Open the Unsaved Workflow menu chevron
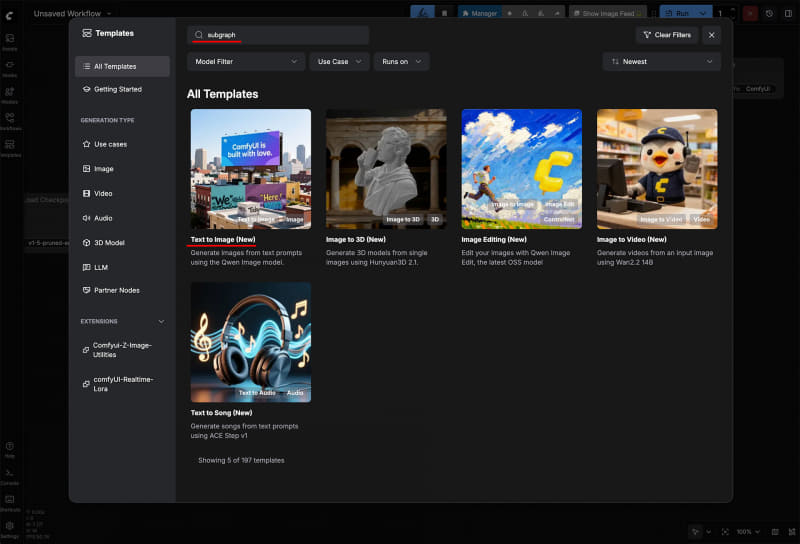 tap(109, 14)
